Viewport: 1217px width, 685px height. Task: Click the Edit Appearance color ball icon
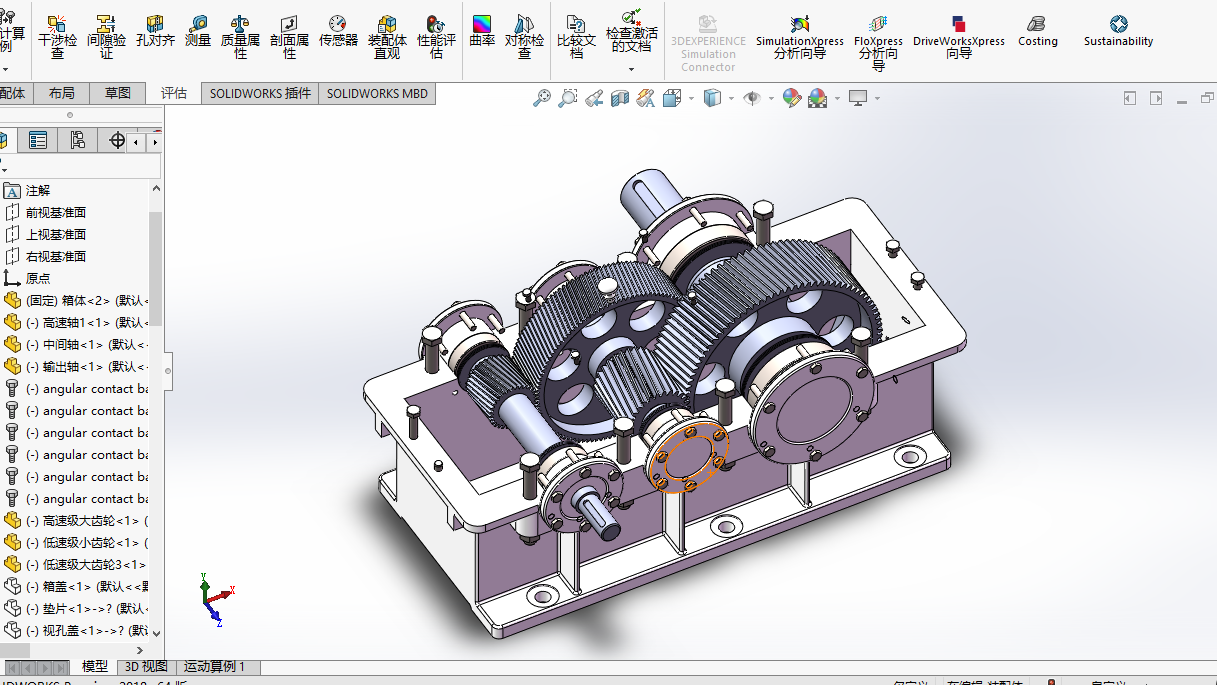791,98
